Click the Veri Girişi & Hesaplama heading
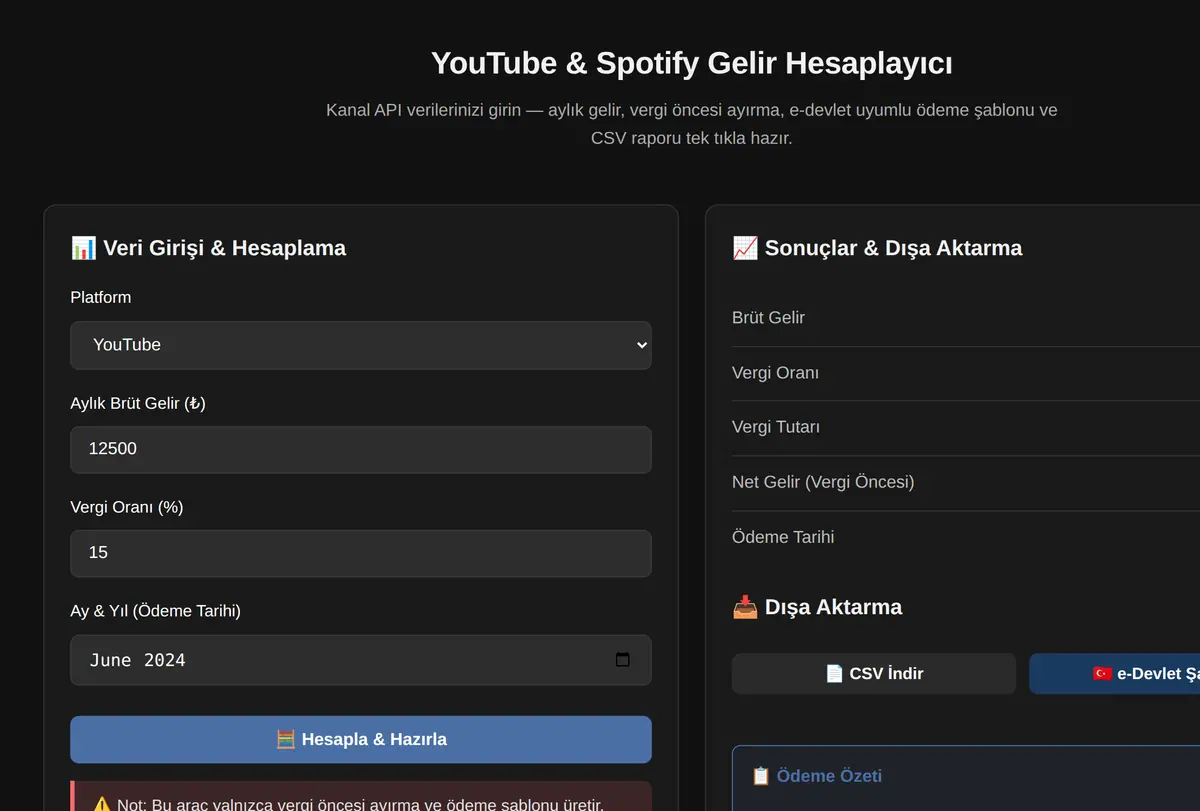 point(208,248)
